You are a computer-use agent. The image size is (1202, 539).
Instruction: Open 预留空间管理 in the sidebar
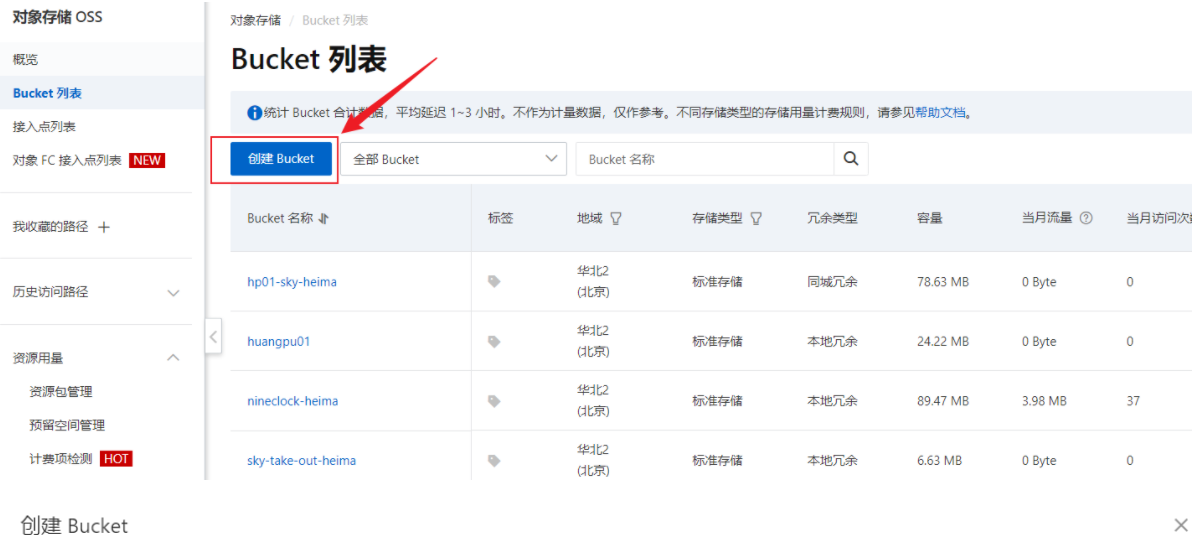[67, 425]
